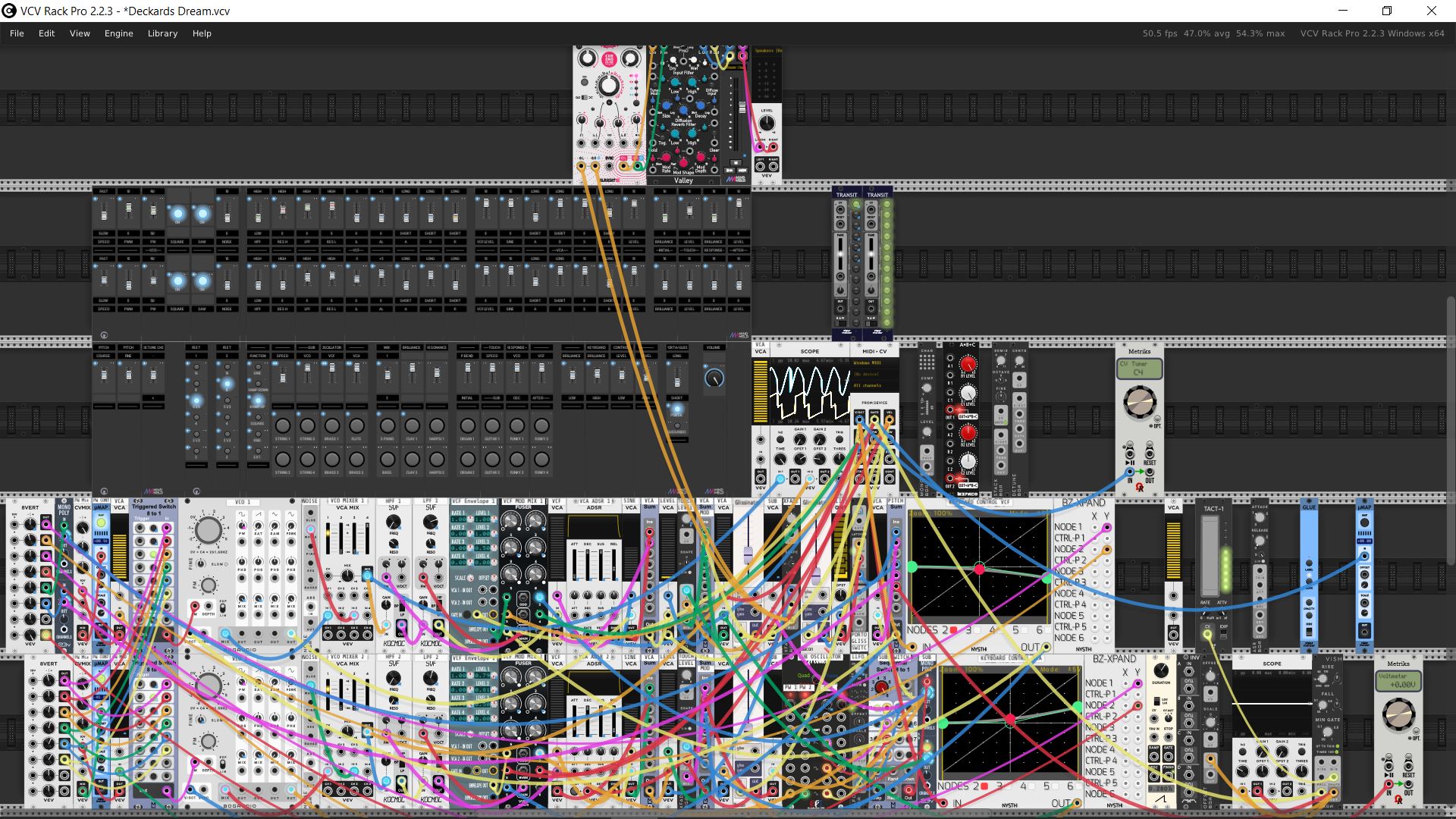Choose the SINE function selector
This screenshot has width=1456, height=819.
pos(258,367)
